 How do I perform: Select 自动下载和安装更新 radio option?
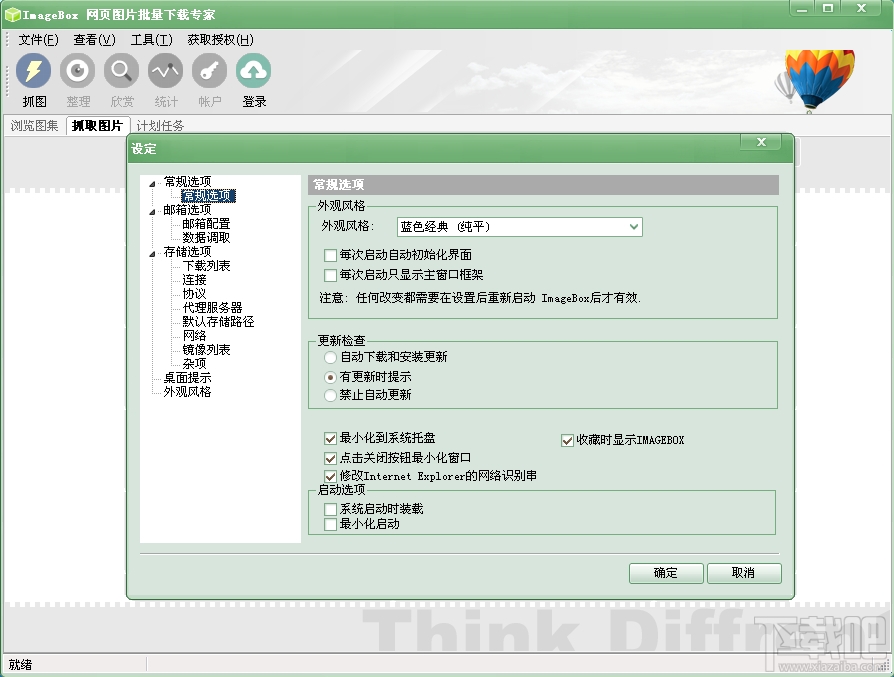[x=329, y=358]
